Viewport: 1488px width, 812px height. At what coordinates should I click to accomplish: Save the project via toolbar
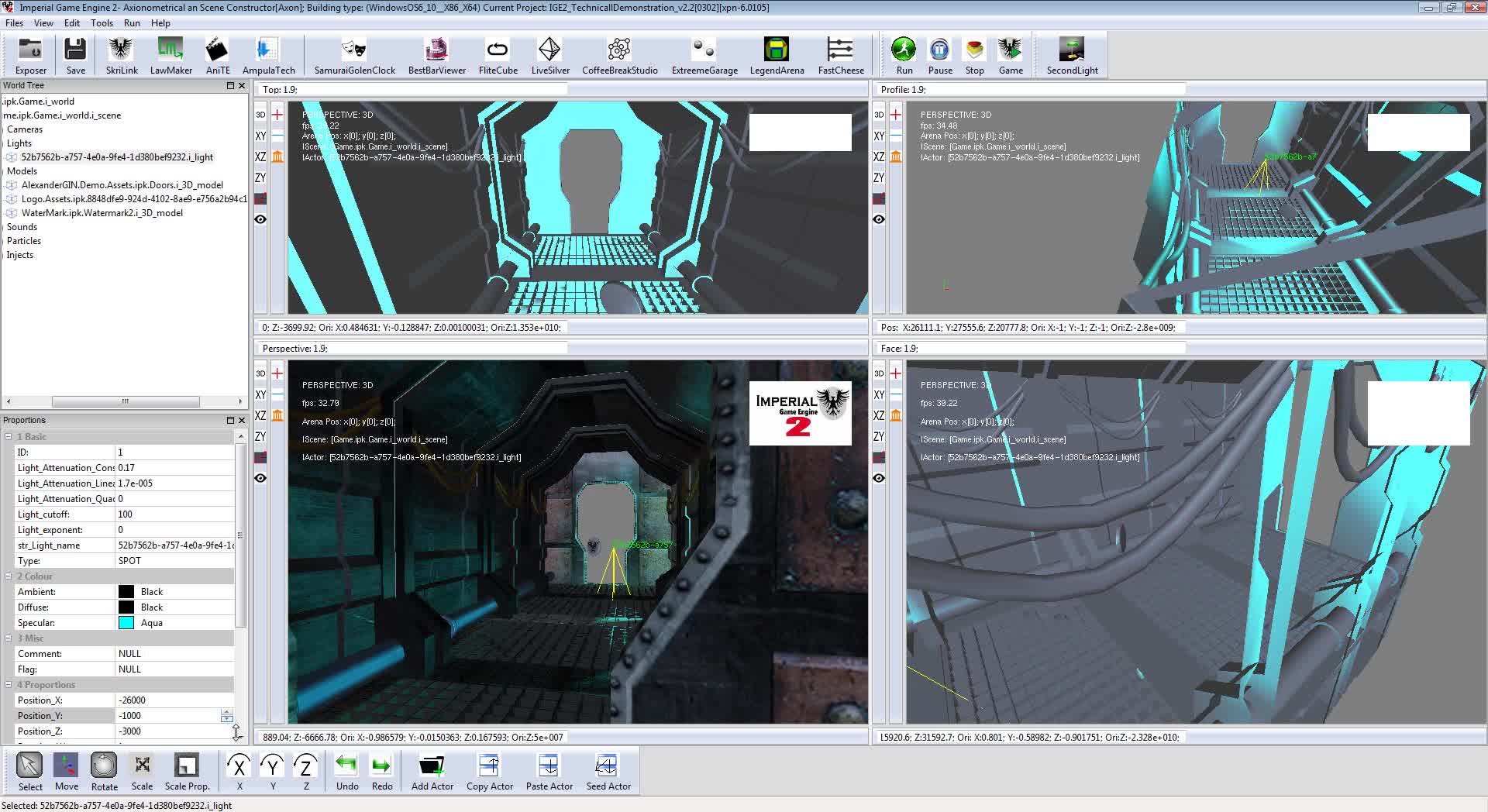pyautogui.click(x=75, y=56)
